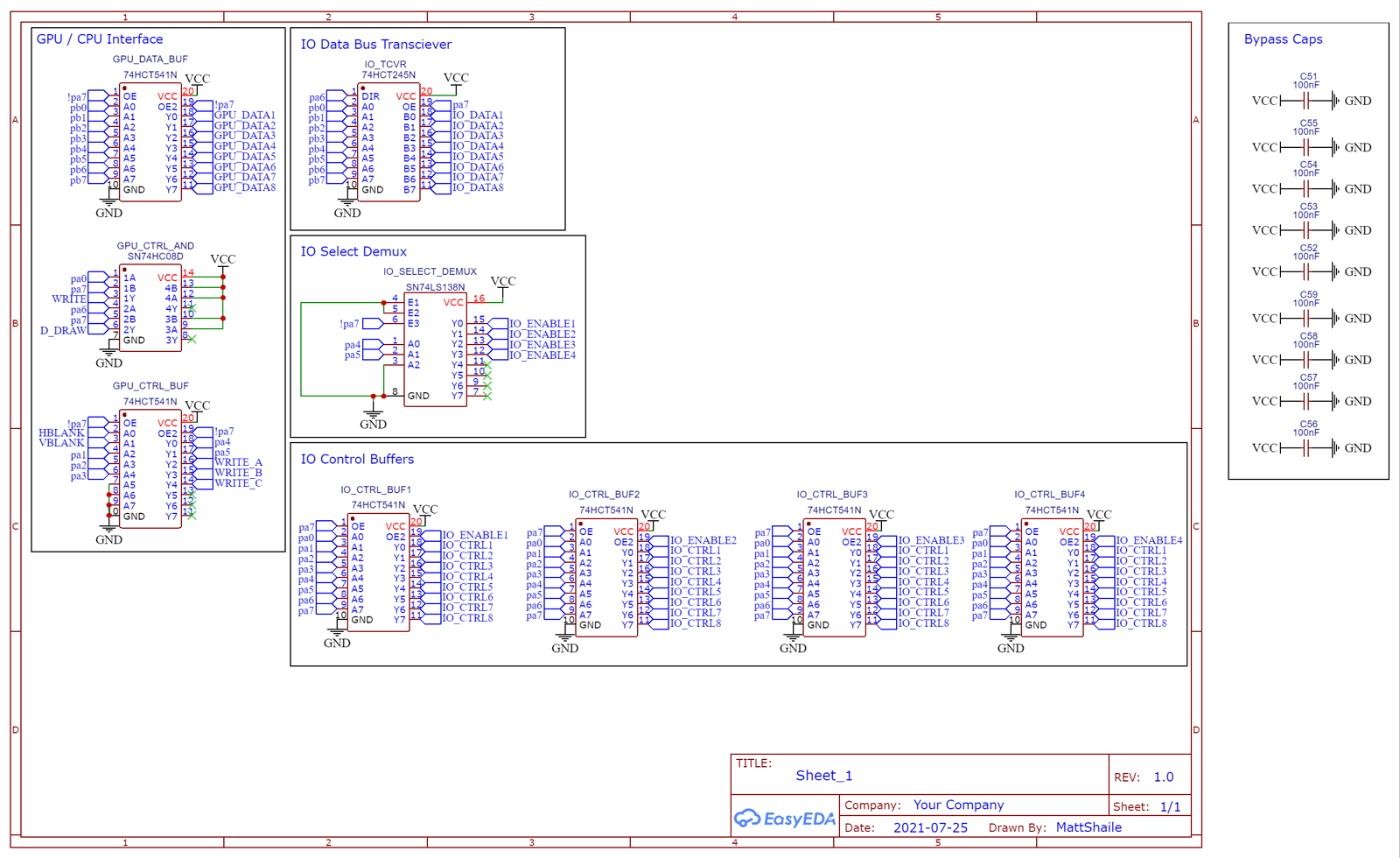This screenshot has width=1400, height=858.
Task: Select the IO_CTRL_BUF3 component label
Action: point(832,495)
